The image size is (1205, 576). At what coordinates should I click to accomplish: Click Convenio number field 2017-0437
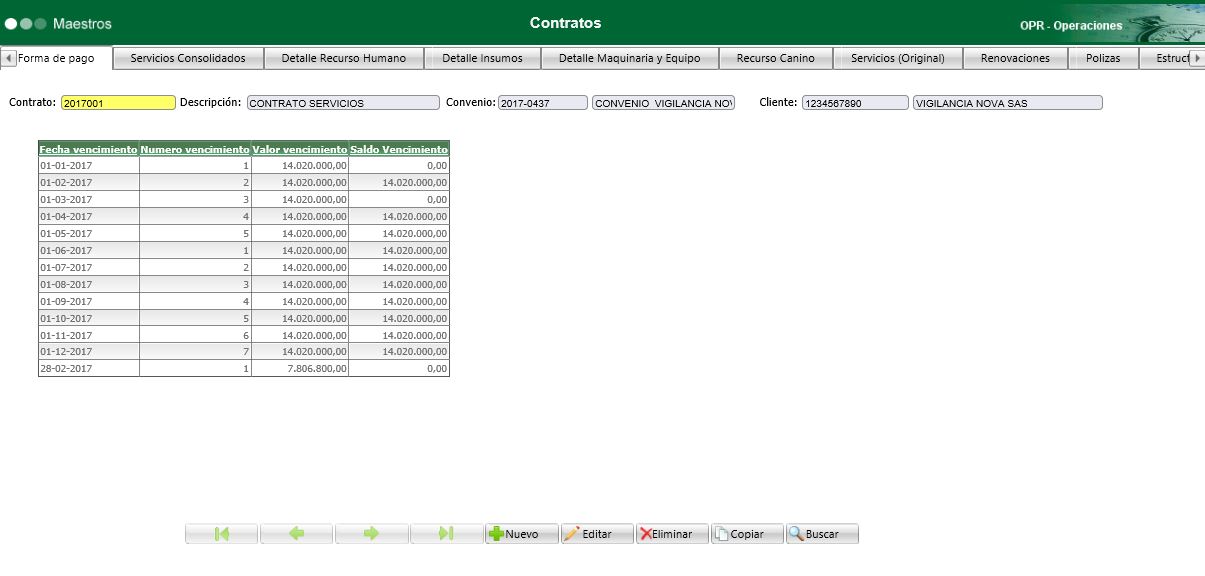pos(543,103)
